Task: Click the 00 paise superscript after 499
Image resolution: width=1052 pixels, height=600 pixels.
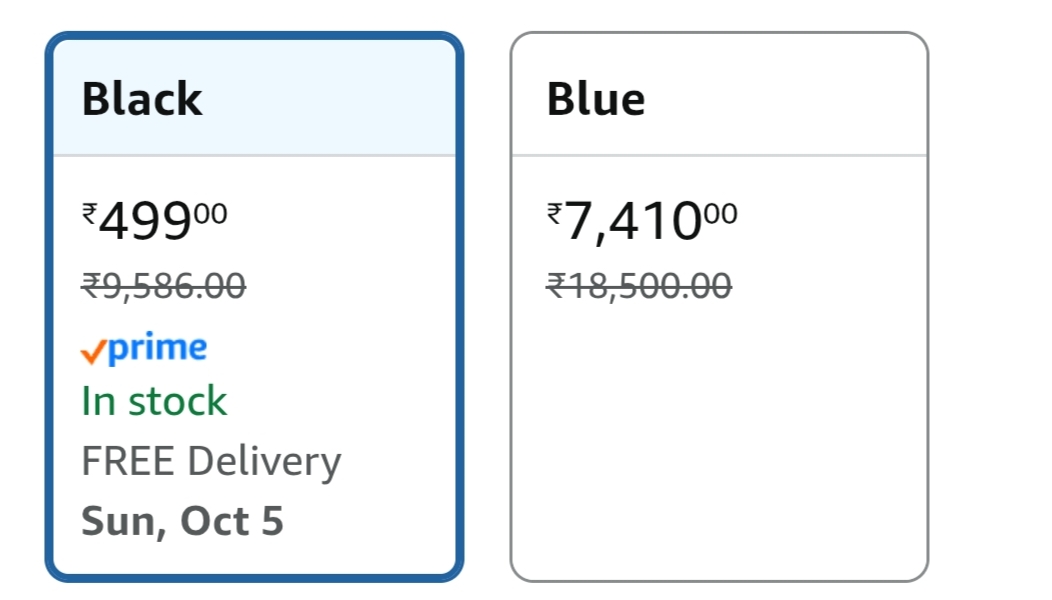Action: (x=211, y=212)
